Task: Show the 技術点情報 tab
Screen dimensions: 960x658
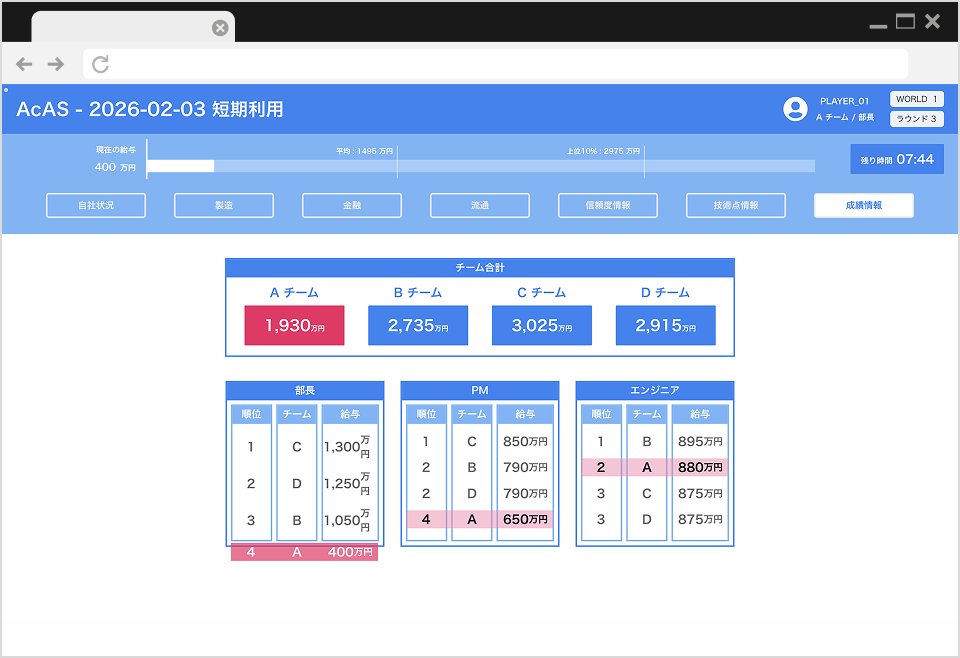Action: point(736,205)
